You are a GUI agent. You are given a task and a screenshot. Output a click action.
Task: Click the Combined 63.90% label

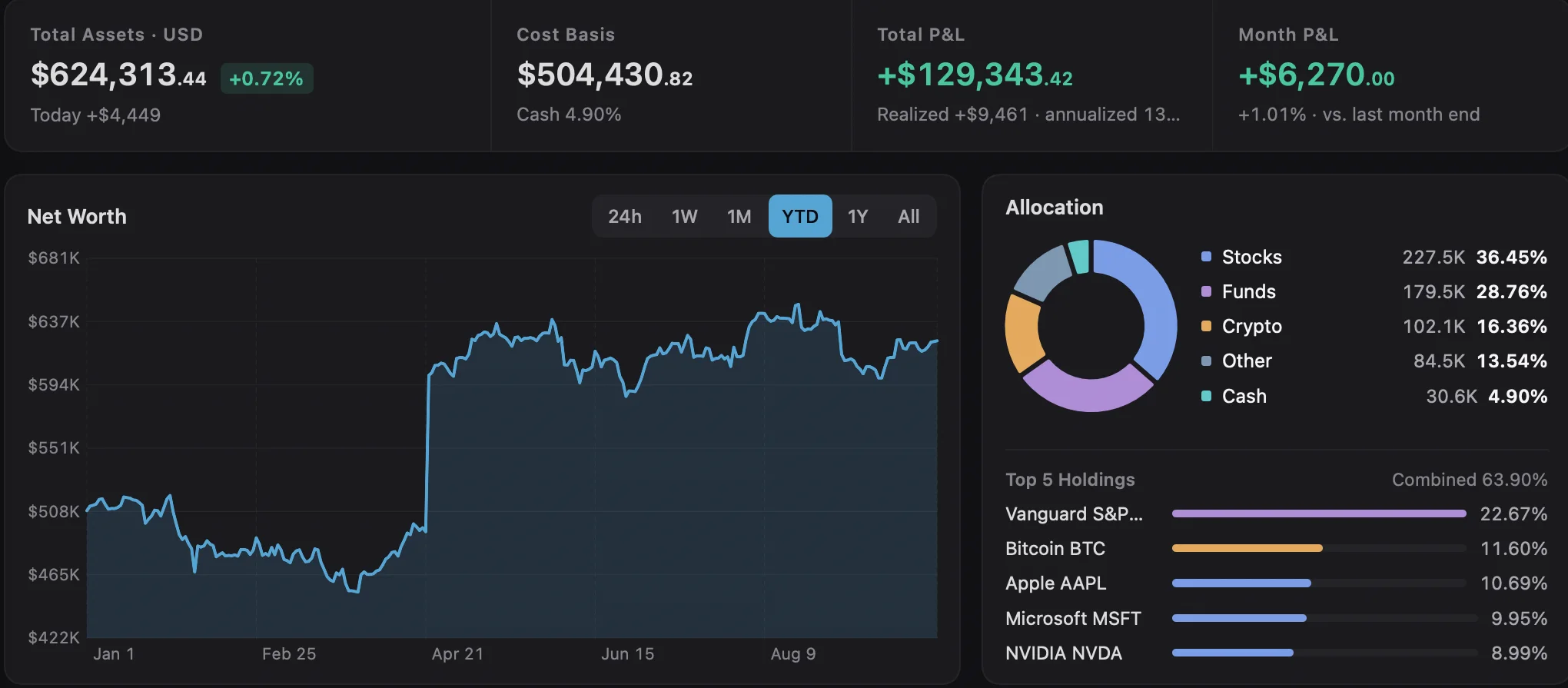click(x=1470, y=480)
